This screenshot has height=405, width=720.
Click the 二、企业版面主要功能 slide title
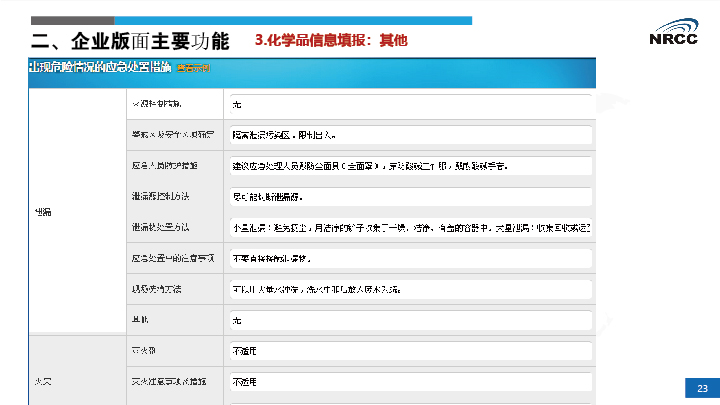(130, 40)
